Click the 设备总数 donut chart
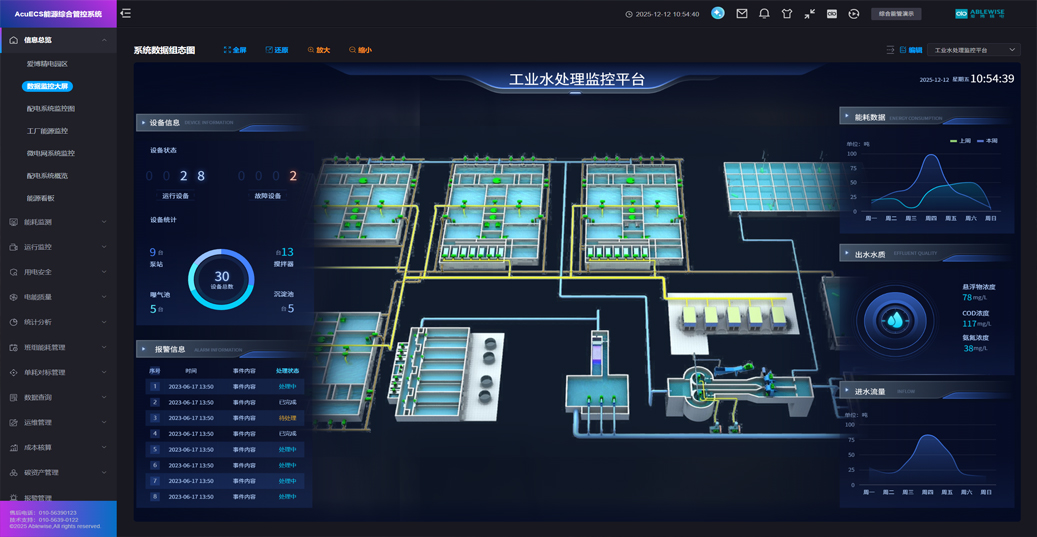Image resolution: width=1037 pixels, height=537 pixels. click(x=221, y=279)
